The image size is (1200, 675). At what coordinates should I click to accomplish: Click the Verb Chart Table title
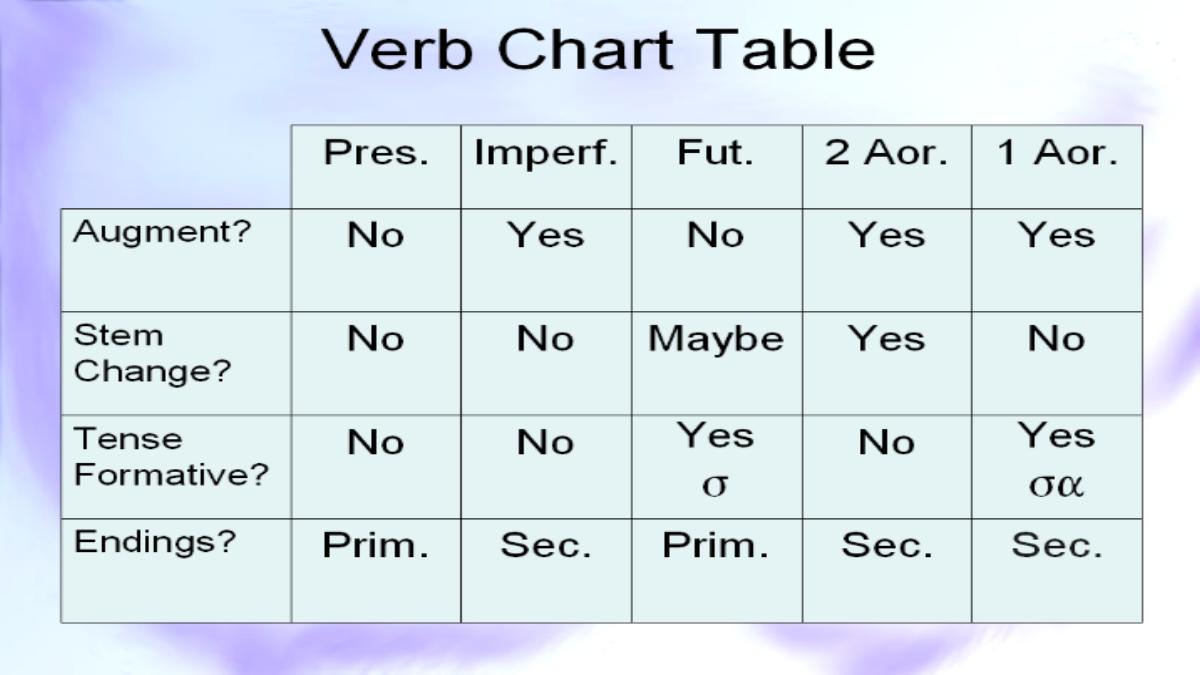click(x=598, y=49)
